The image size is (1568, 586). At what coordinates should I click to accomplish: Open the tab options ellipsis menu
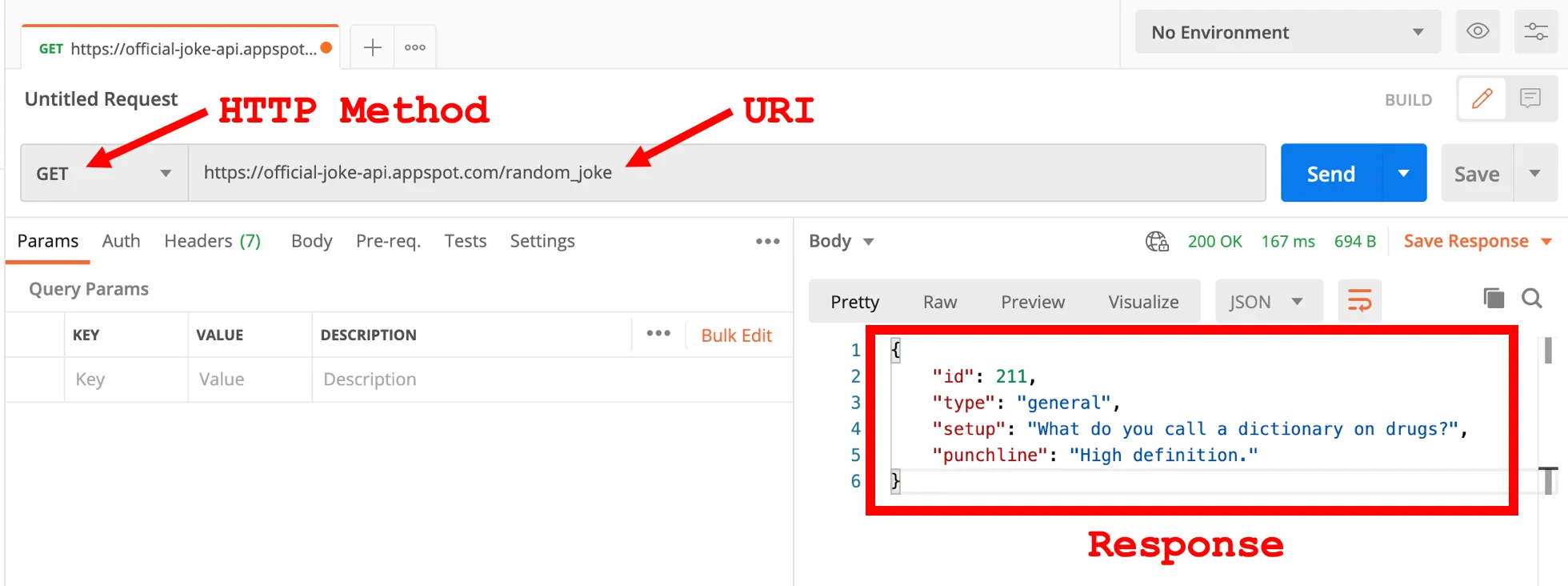[x=414, y=47]
